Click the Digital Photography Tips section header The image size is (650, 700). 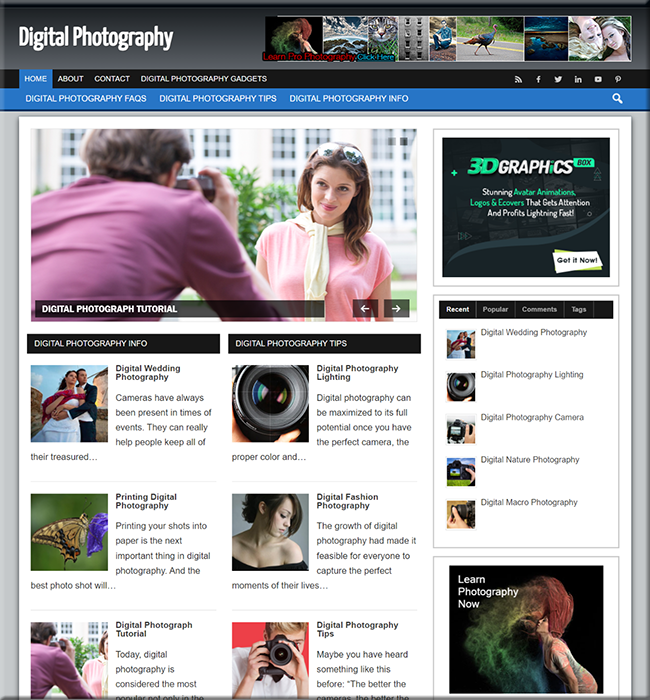pyautogui.click(x=325, y=344)
